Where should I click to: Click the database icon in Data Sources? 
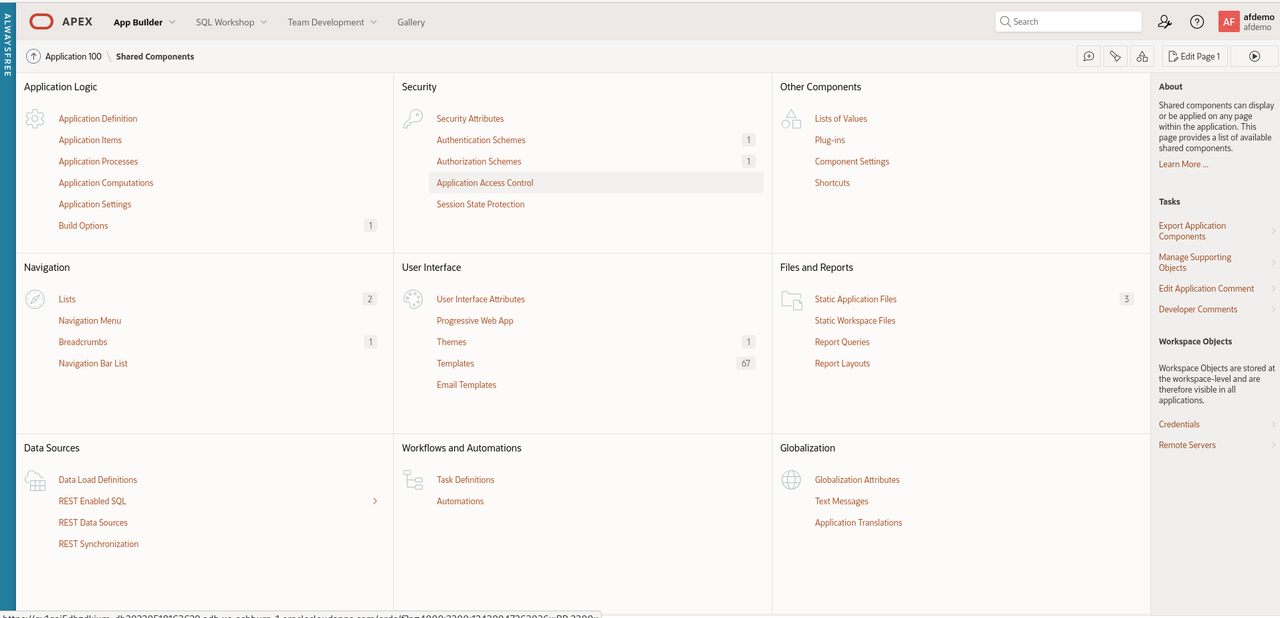click(35, 479)
